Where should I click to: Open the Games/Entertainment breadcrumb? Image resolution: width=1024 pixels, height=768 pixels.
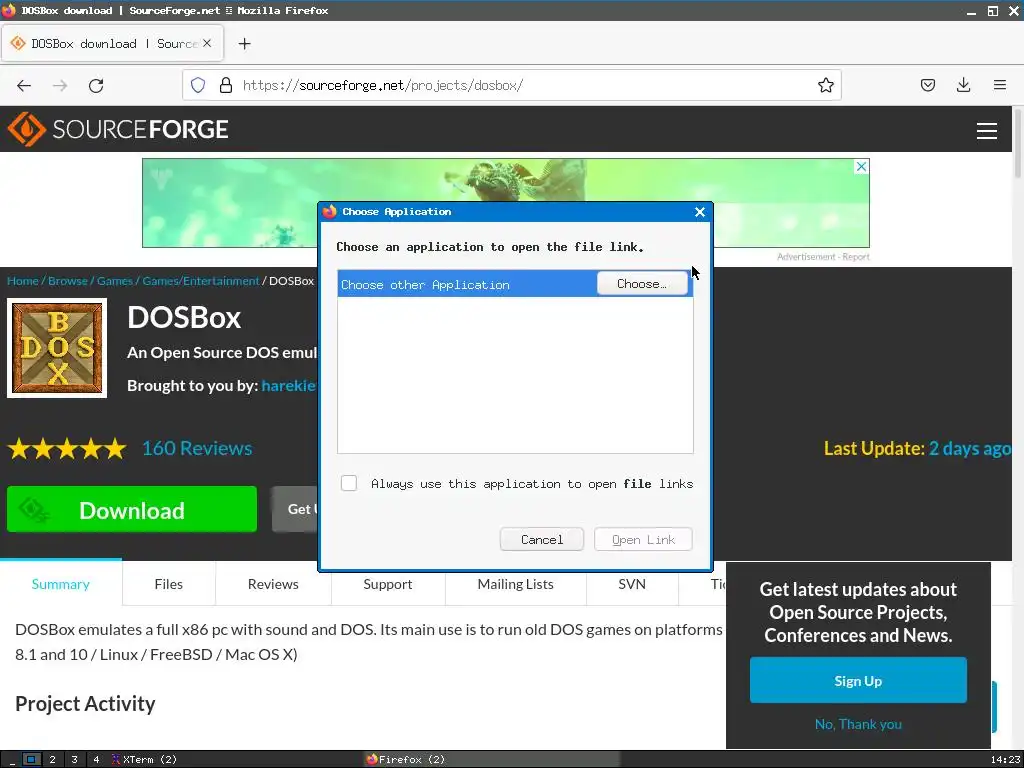tap(201, 281)
